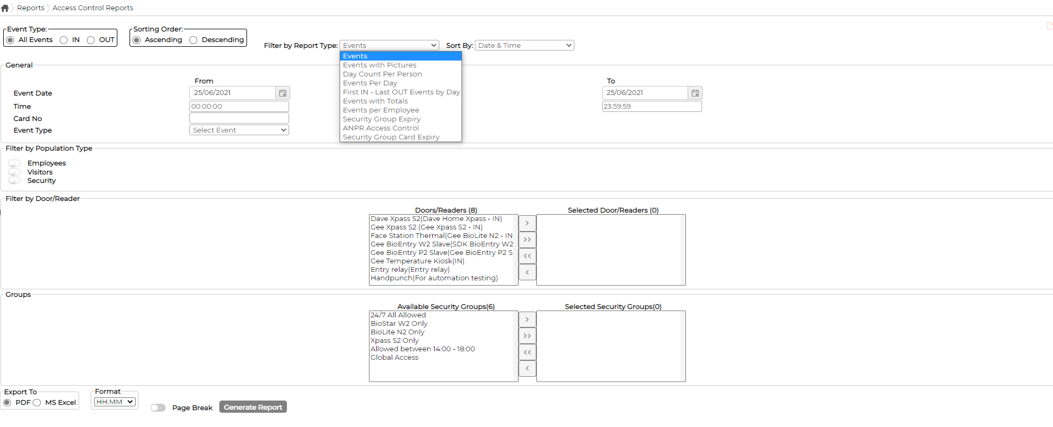Toggle the Employees population filter
This screenshot has width=1053, height=427.
tap(15, 163)
